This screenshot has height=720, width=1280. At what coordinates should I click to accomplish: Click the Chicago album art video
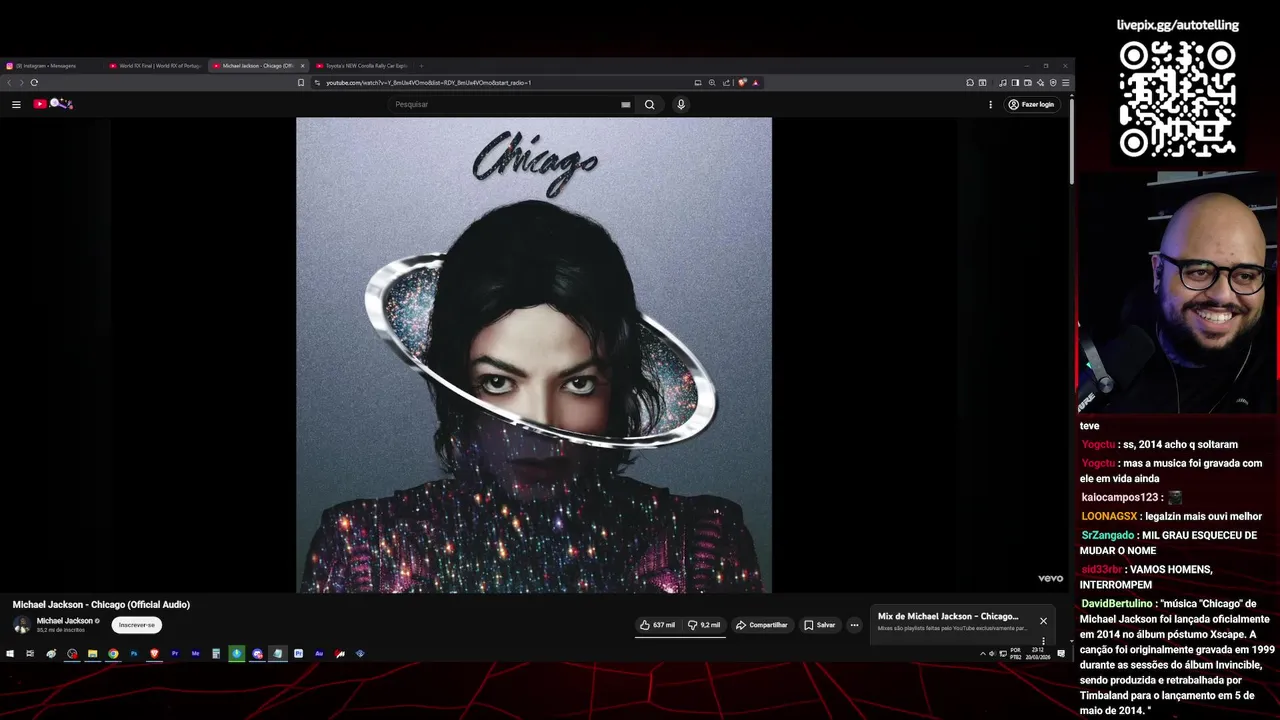point(534,355)
